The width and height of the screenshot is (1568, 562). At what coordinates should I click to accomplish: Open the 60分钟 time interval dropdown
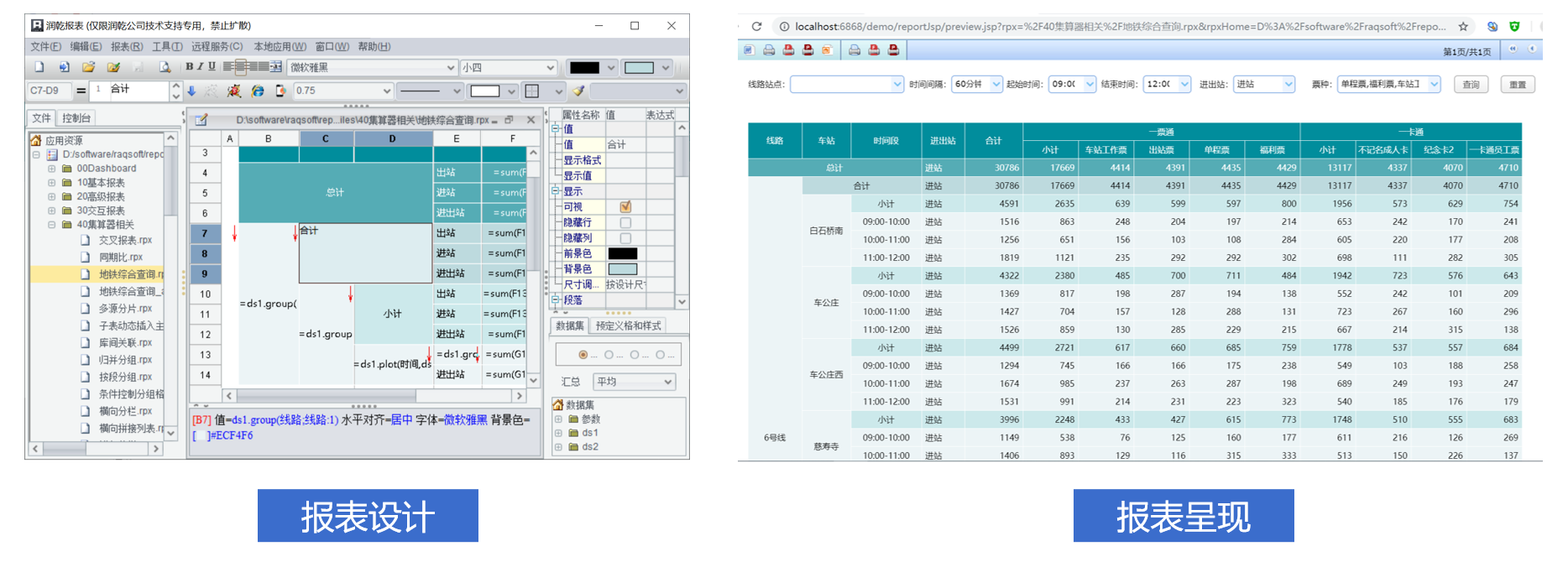point(996,84)
